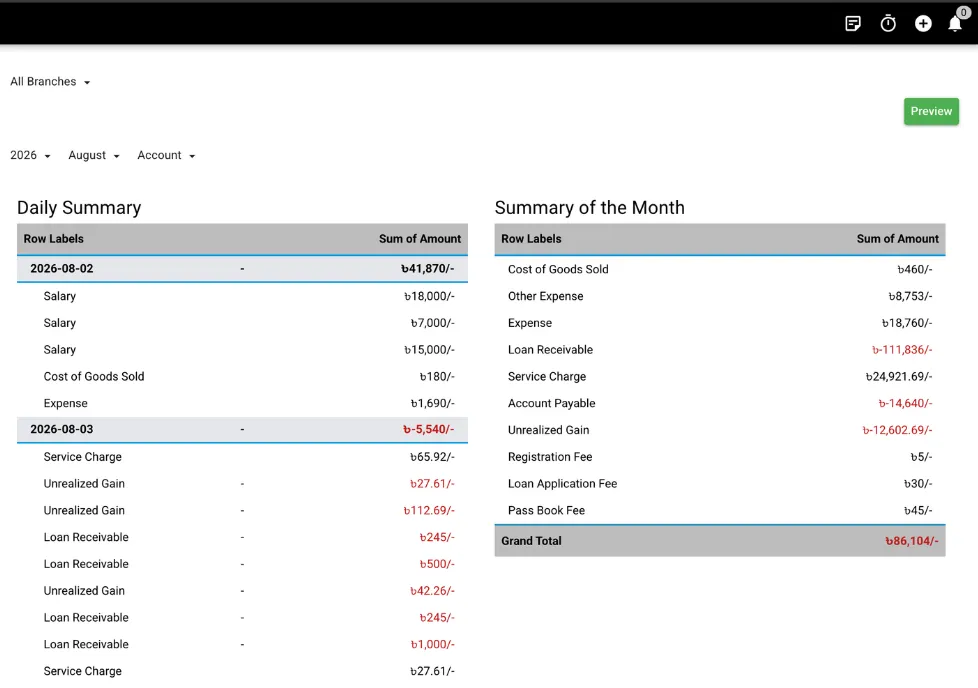Select the ৳65.92/- Service Charge amount
The height and width of the screenshot is (688, 978).
point(432,457)
